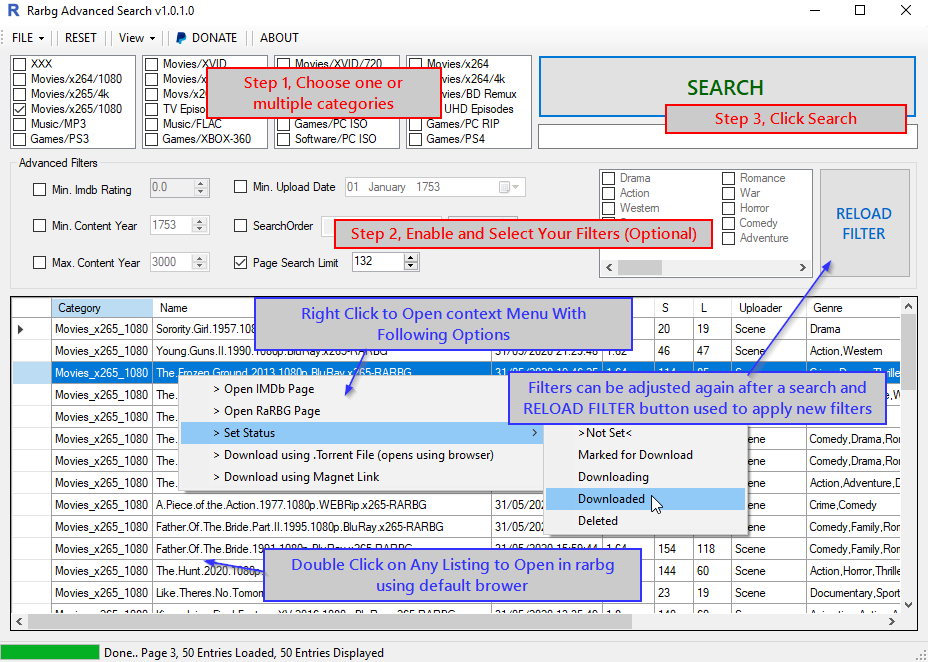Check the Drama genre filter

608,178
